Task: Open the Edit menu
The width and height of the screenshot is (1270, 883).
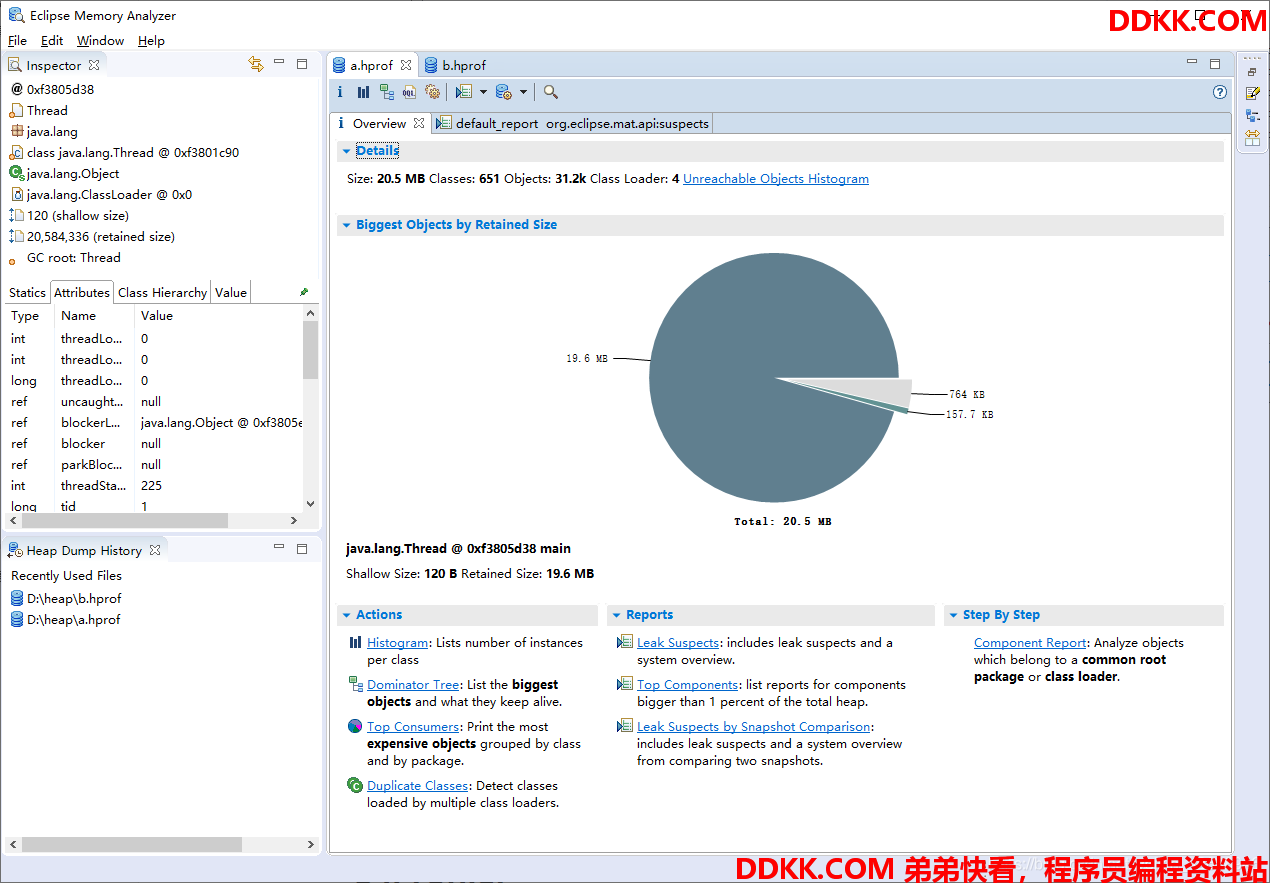Action: coord(52,41)
